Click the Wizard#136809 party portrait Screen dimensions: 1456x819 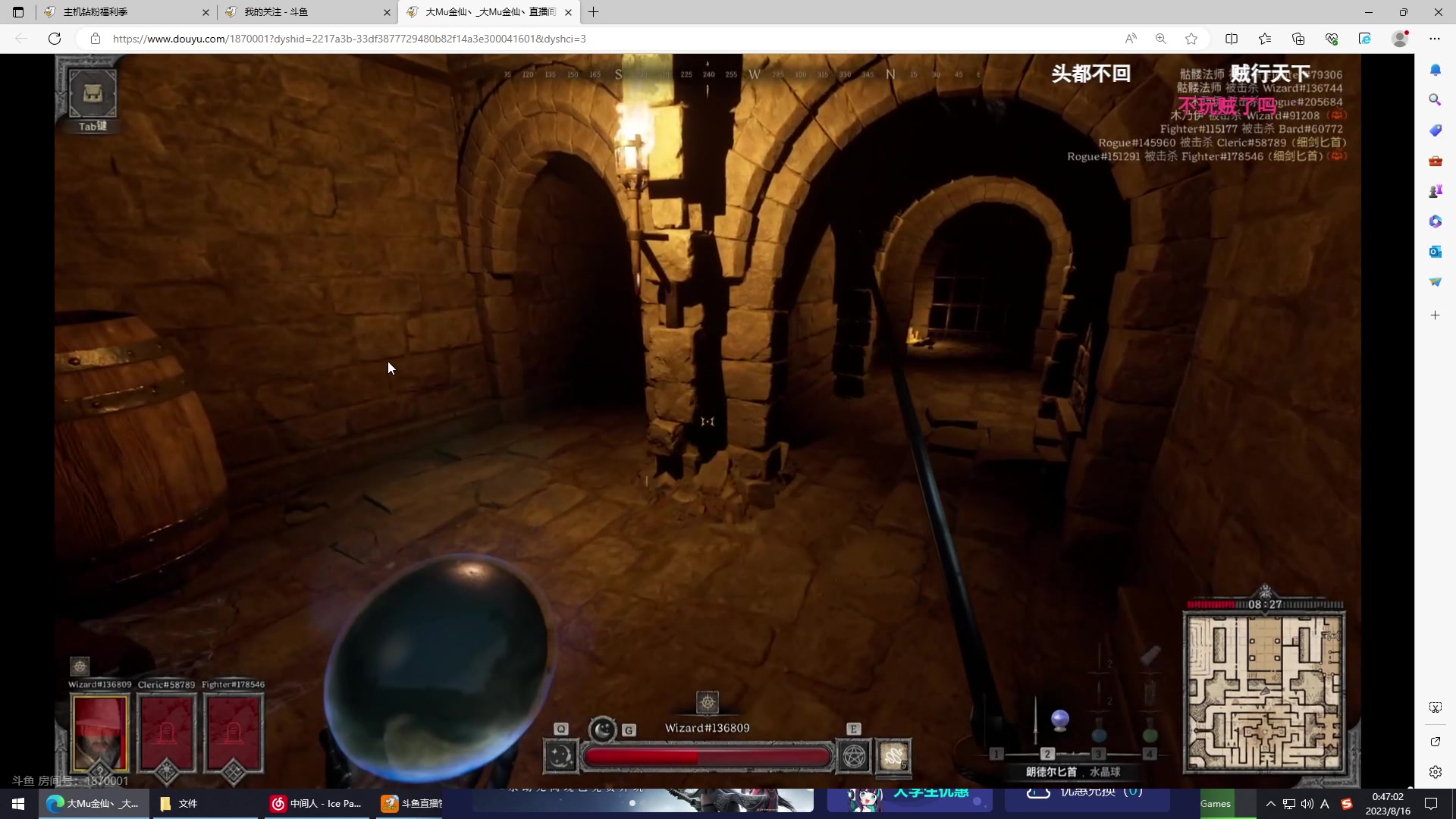pyautogui.click(x=100, y=733)
